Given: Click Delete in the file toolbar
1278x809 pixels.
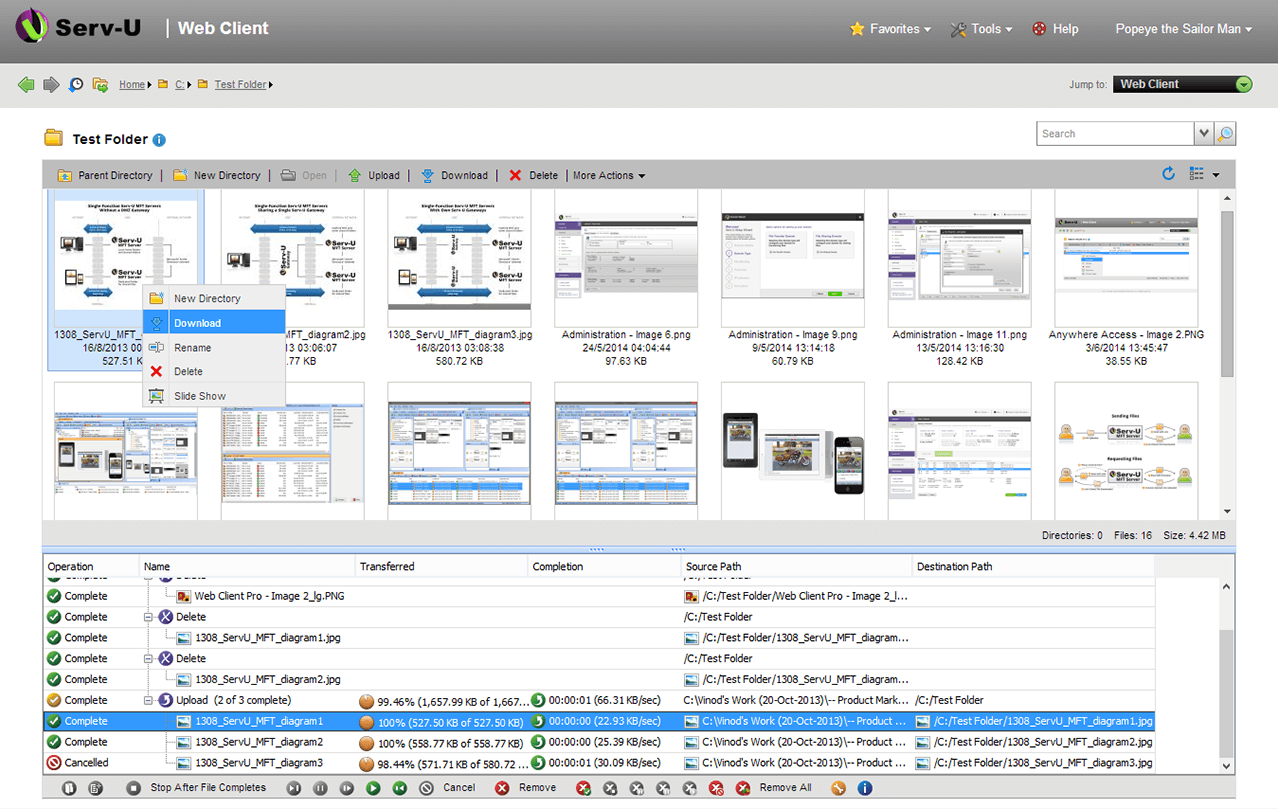Looking at the screenshot, I should tap(533, 176).
